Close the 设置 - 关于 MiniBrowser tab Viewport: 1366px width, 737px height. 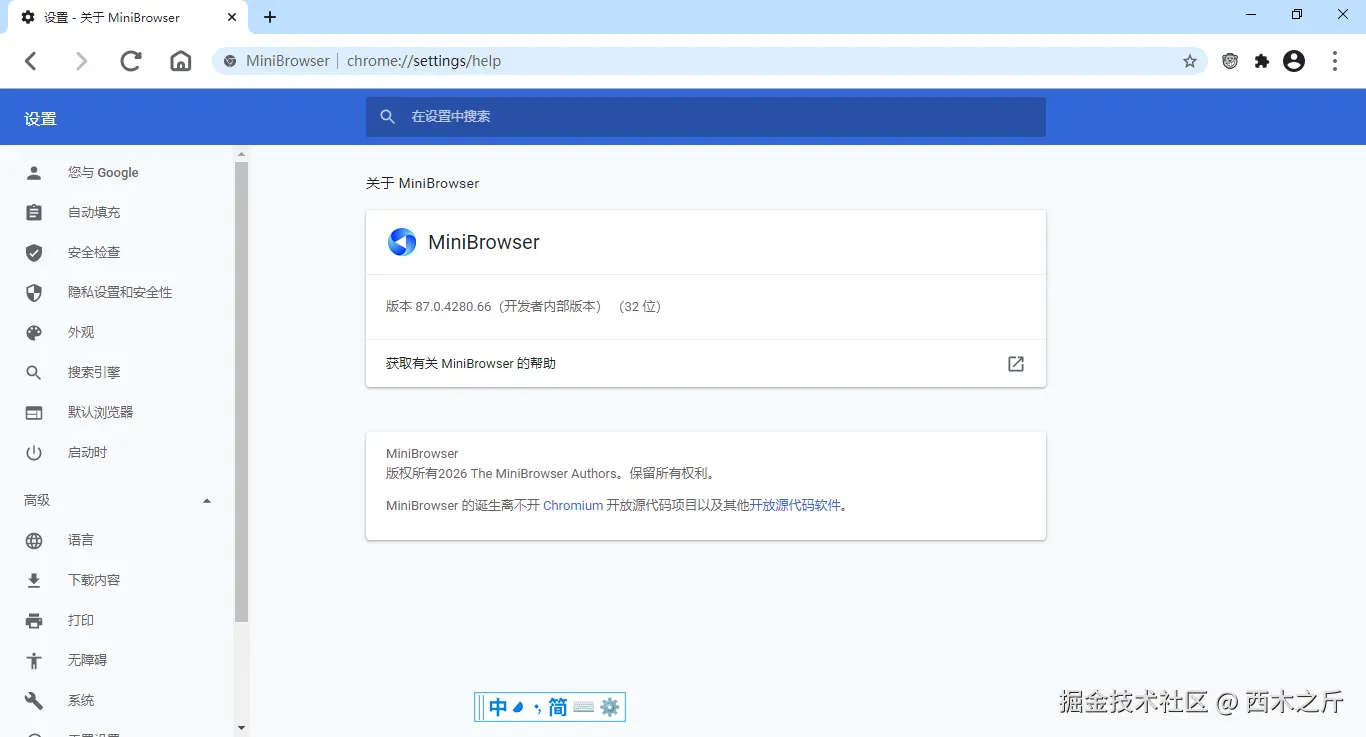point(233,17)
